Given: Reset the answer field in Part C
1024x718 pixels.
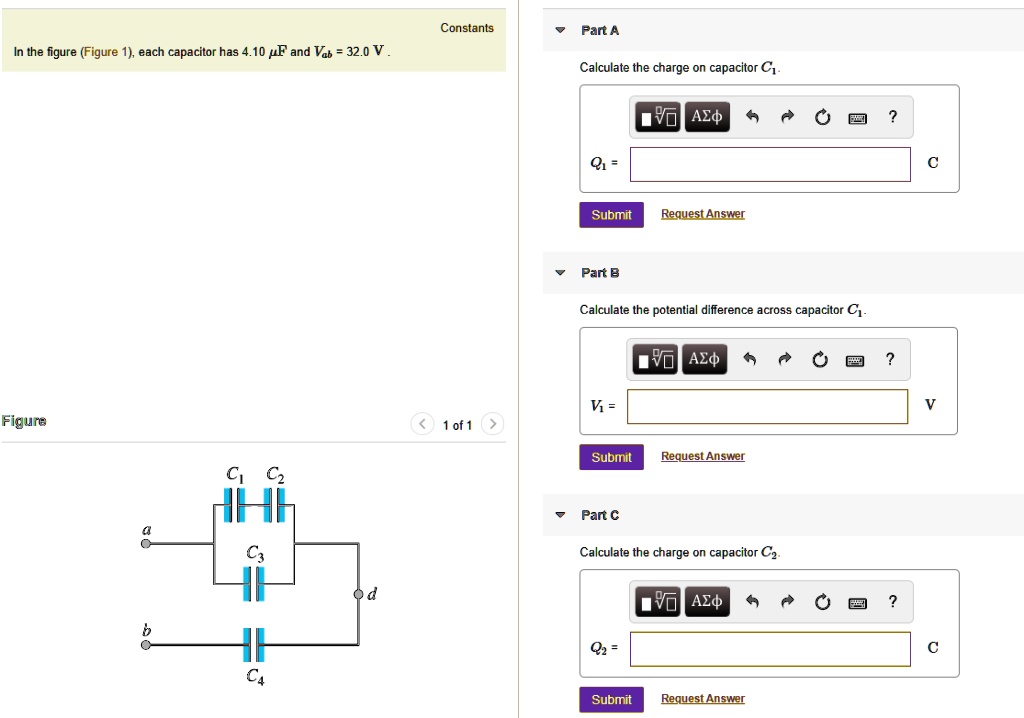Looking at the screenshot, I should click(x=822, y=601).
